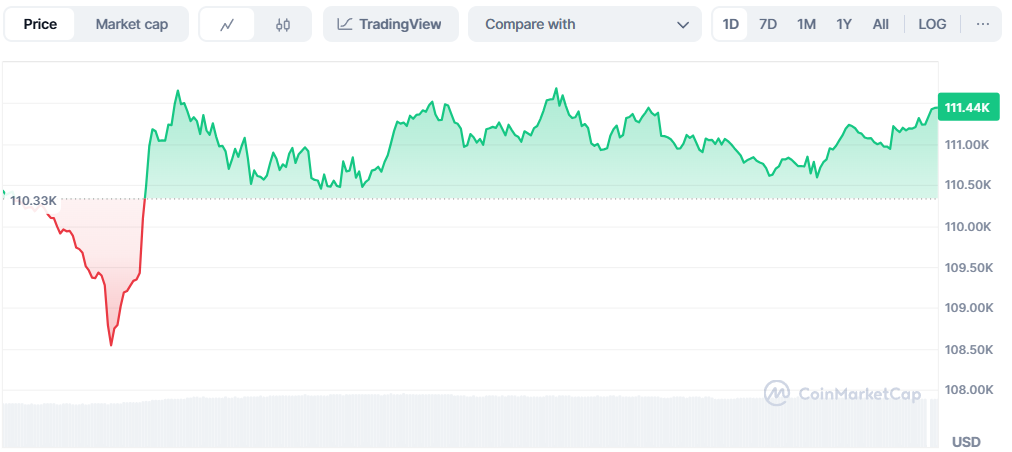
Task: Click the green 111.44K current price tag
Action: point(967,108)
